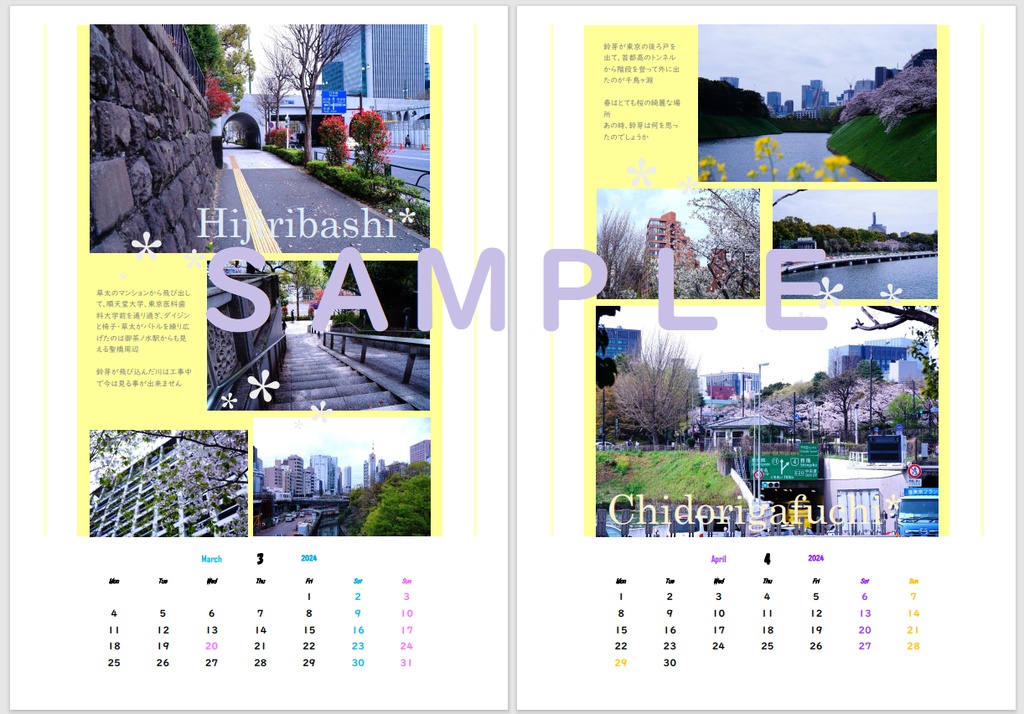This screenshot has height=714, width=1024.
Task: Click March 1 date
Action: pos(309,596)
